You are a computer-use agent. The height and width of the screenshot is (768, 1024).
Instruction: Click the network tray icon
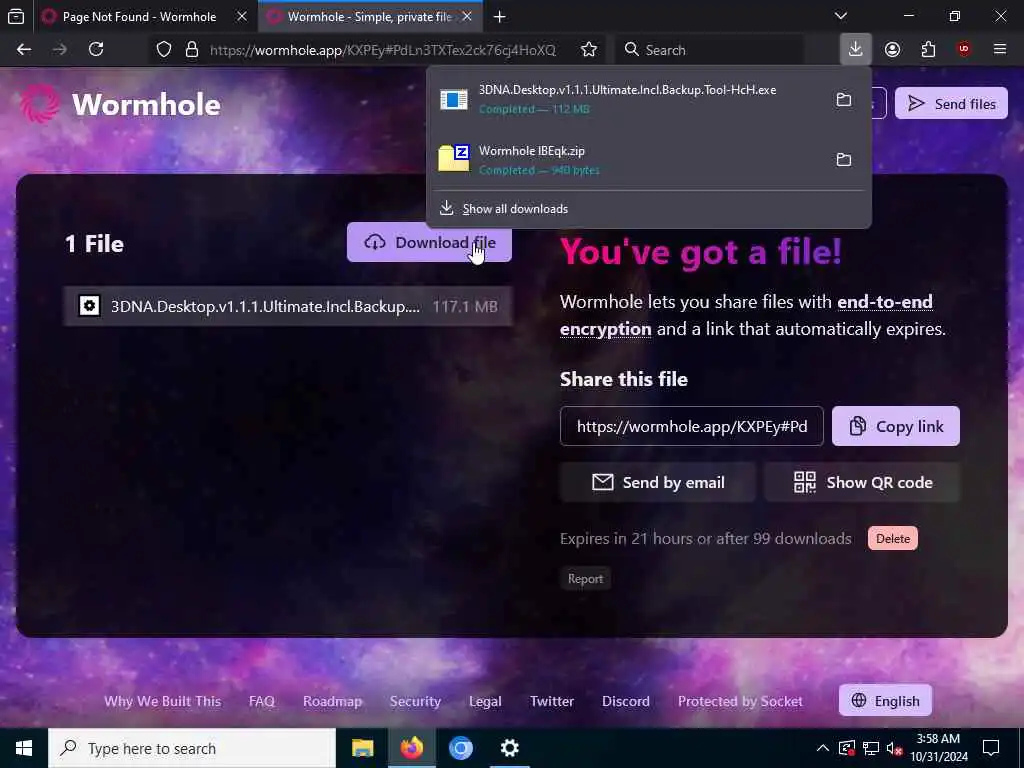(871, 748)
